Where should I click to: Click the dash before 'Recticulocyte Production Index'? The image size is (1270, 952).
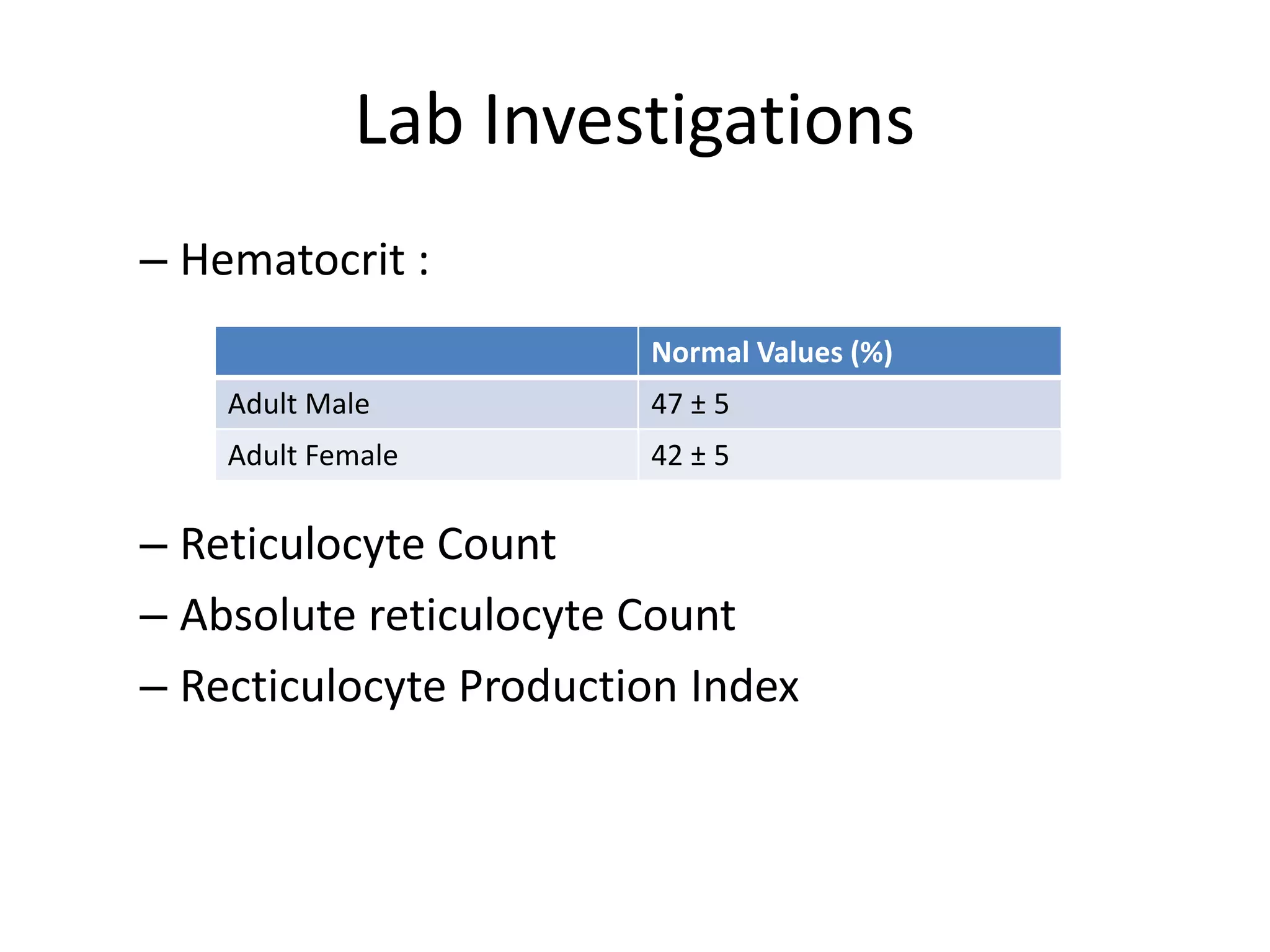[x=153, y=689]
